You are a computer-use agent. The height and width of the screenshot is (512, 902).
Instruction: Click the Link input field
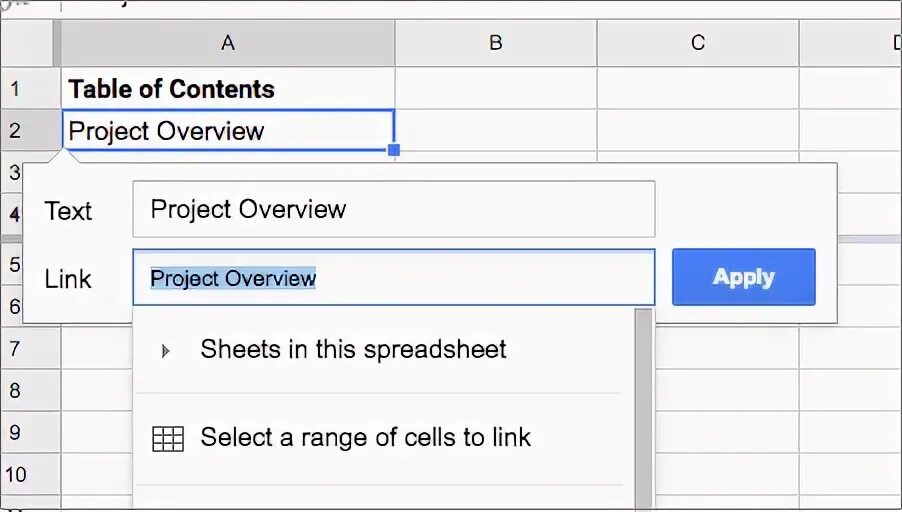tap(393, 278)
